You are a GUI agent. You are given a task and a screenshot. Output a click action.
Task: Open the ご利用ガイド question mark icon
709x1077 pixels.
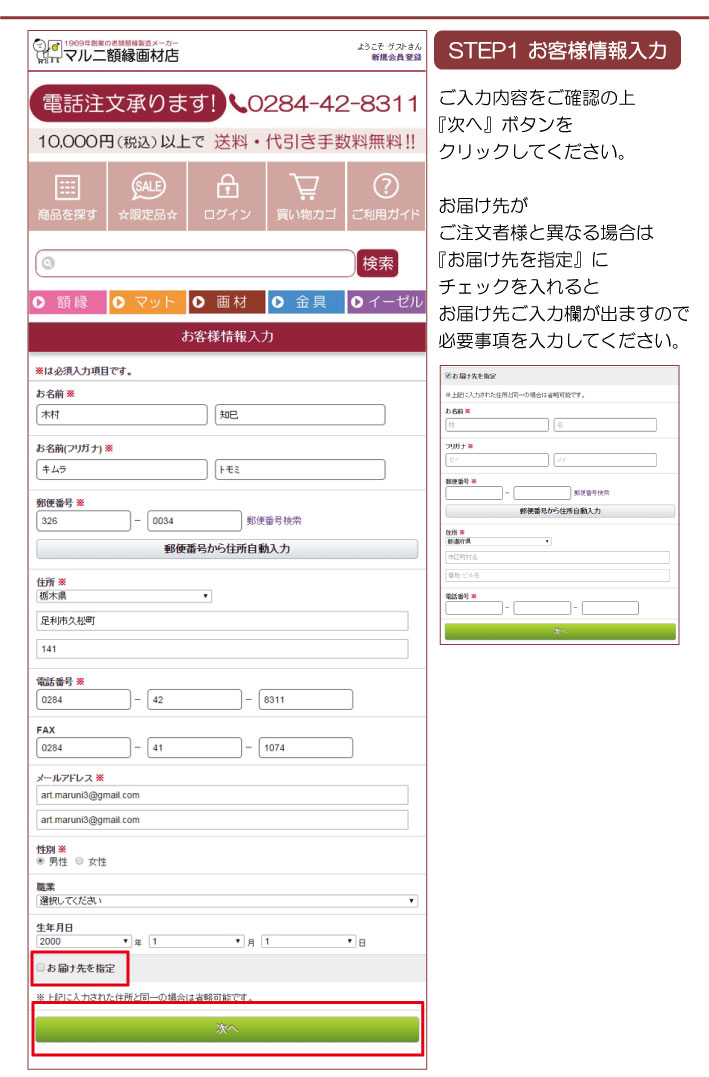tap(385, 187)
